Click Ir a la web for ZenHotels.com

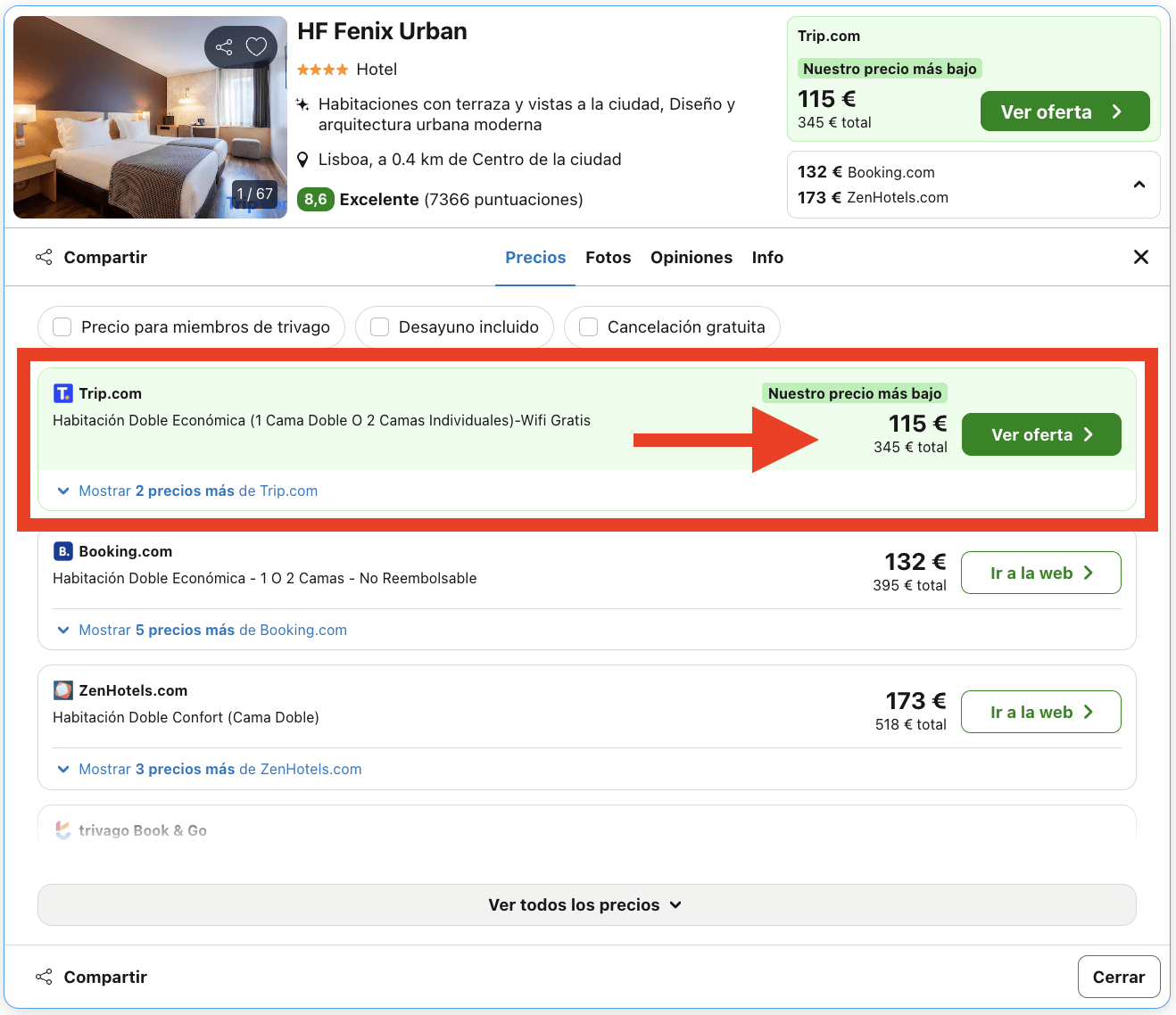[x=1041, y=712]
